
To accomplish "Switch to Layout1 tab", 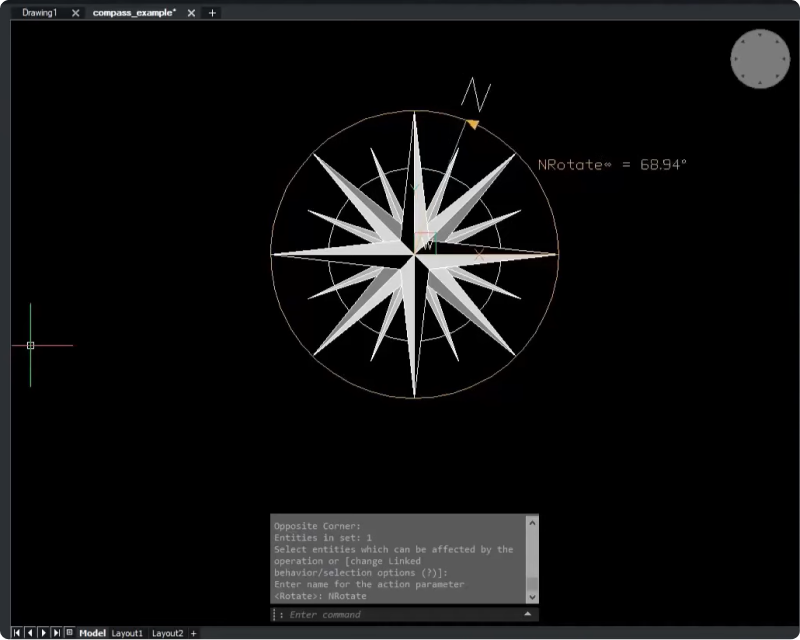I will tap(127, 633).
